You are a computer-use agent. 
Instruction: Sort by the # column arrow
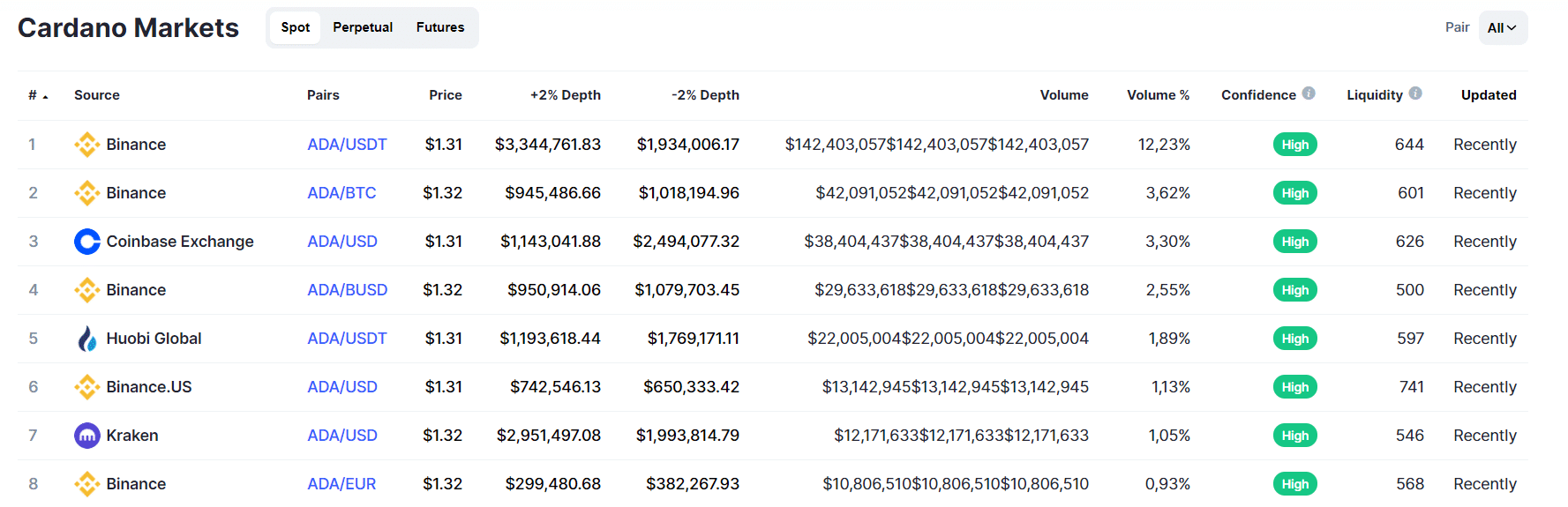[x=45, y=96]
